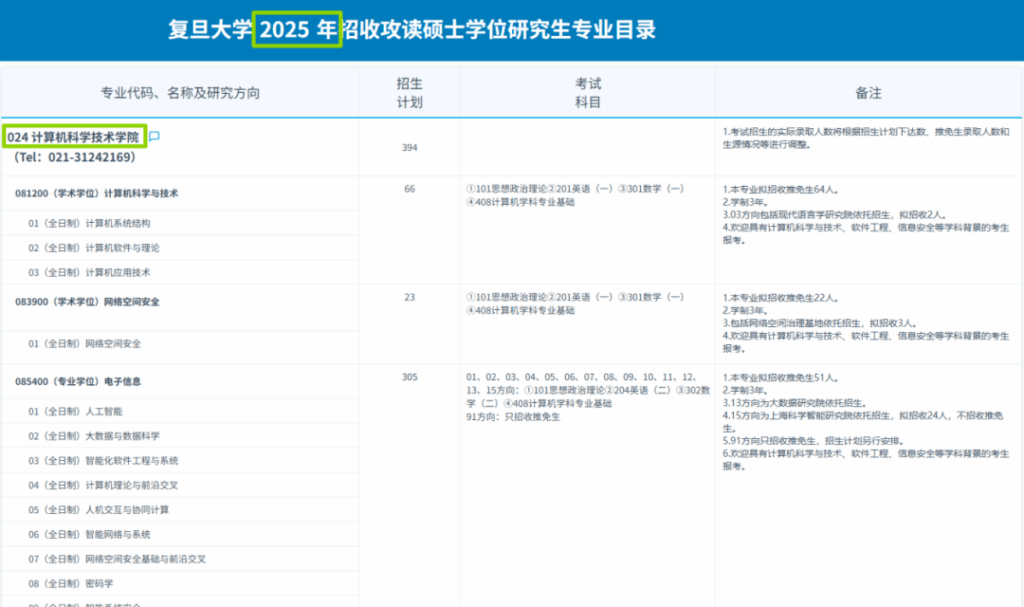Click the note 5.91方向只招收推免生
The image size is (1024, 607).
pos(813,441)
